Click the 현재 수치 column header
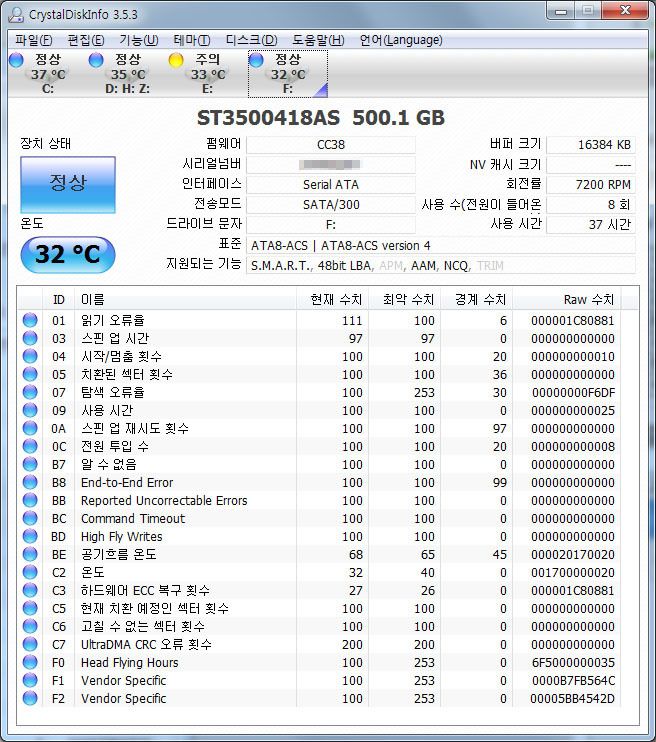 332,300
